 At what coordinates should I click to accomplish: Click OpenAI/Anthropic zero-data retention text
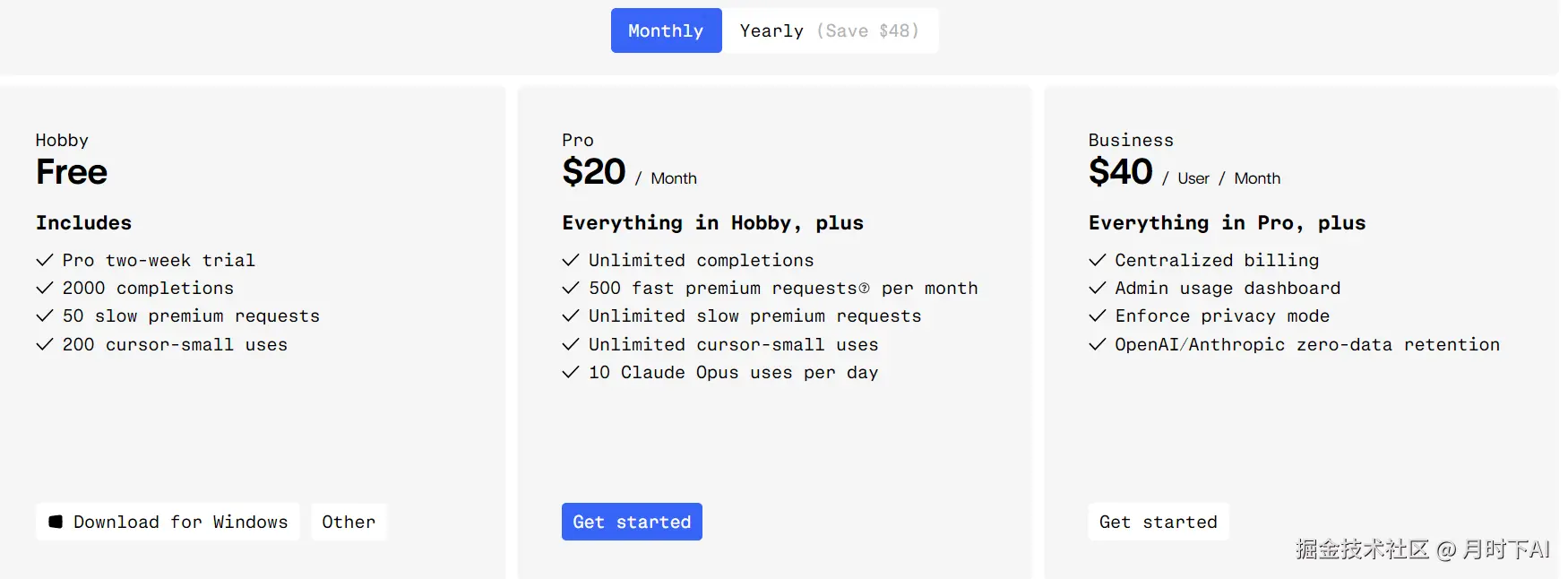[1306, 345]
